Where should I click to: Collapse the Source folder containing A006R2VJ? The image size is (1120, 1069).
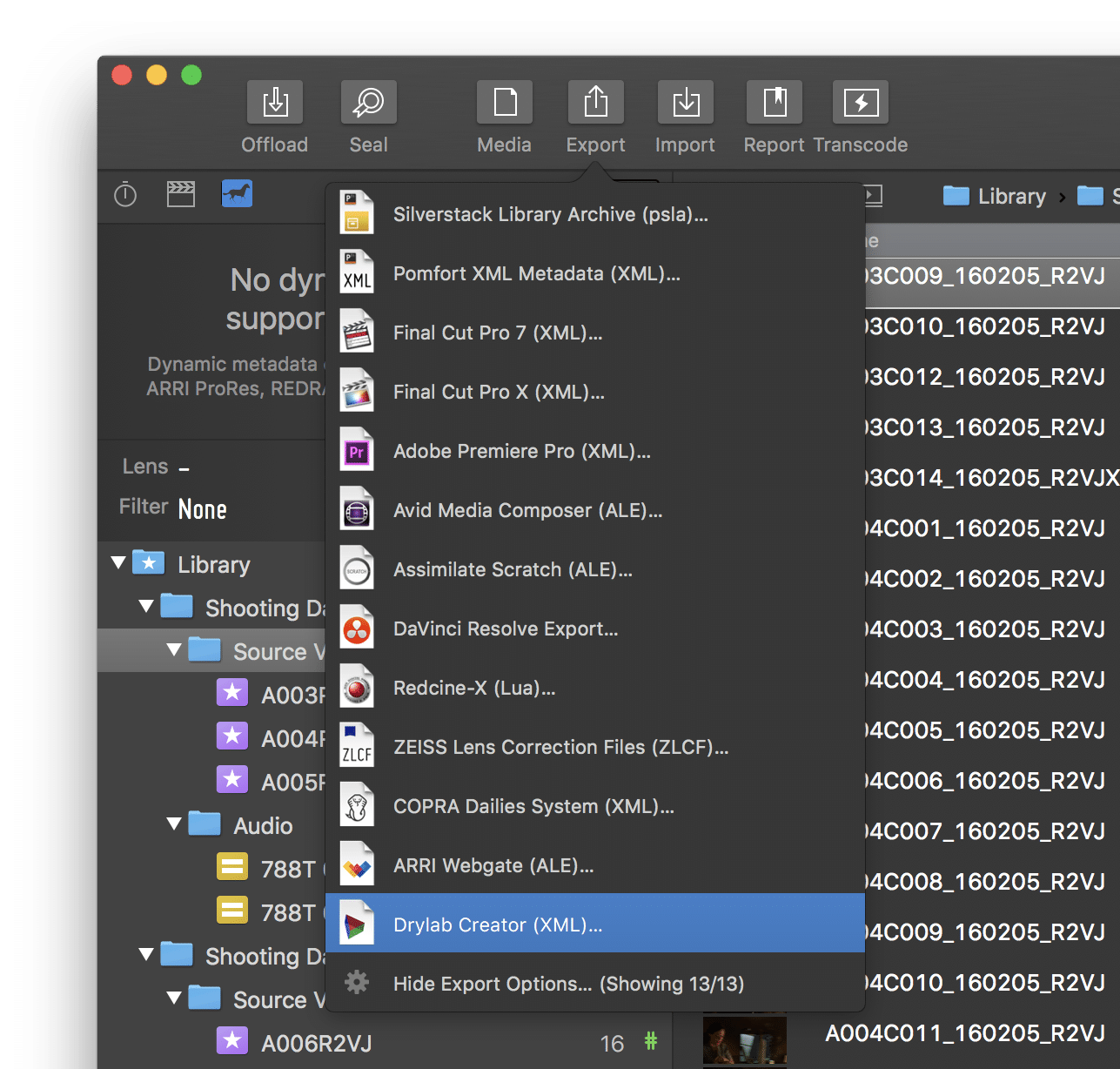tap(174, 998)
